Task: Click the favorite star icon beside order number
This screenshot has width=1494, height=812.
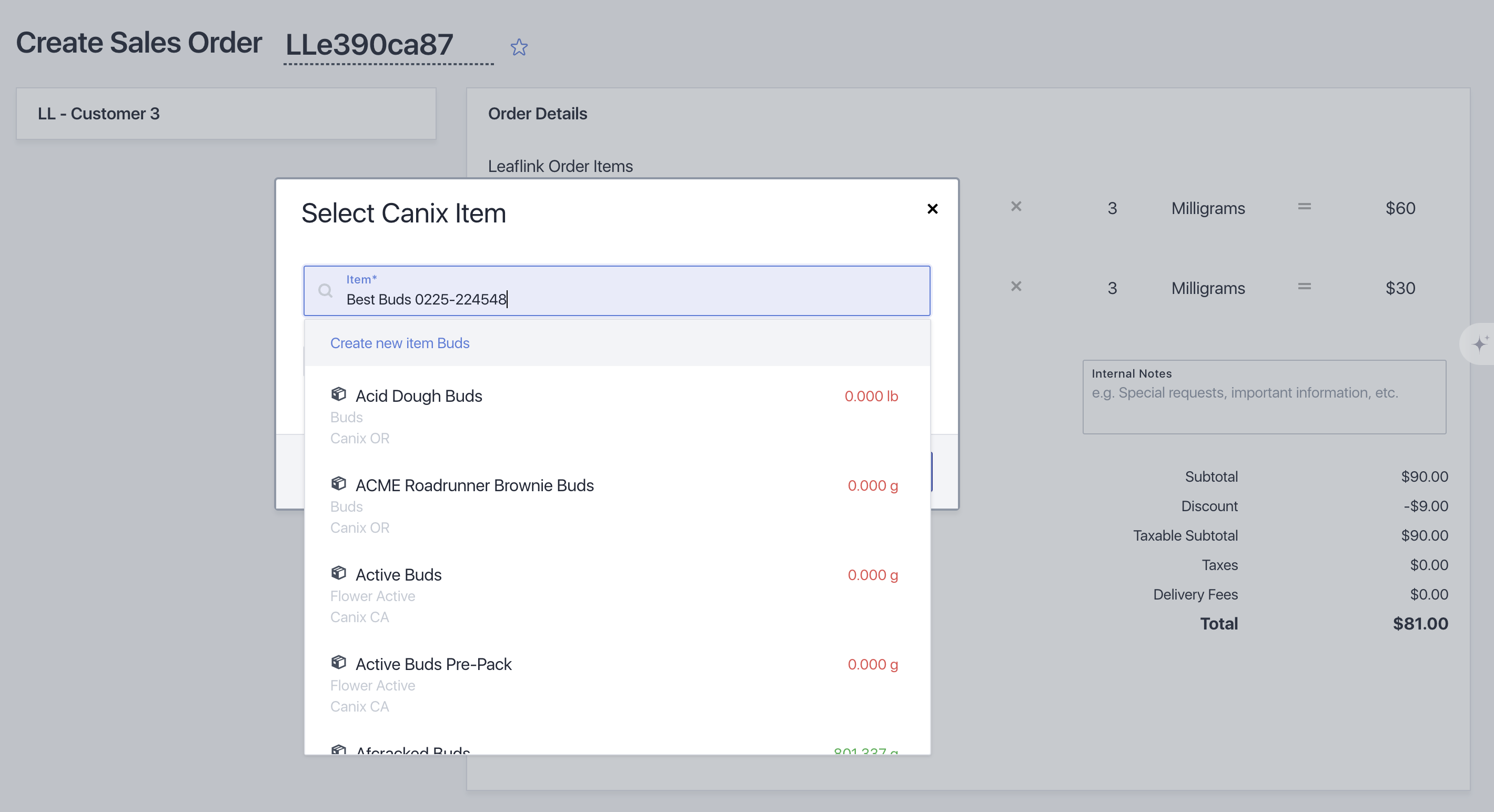Action: [519, 47]
